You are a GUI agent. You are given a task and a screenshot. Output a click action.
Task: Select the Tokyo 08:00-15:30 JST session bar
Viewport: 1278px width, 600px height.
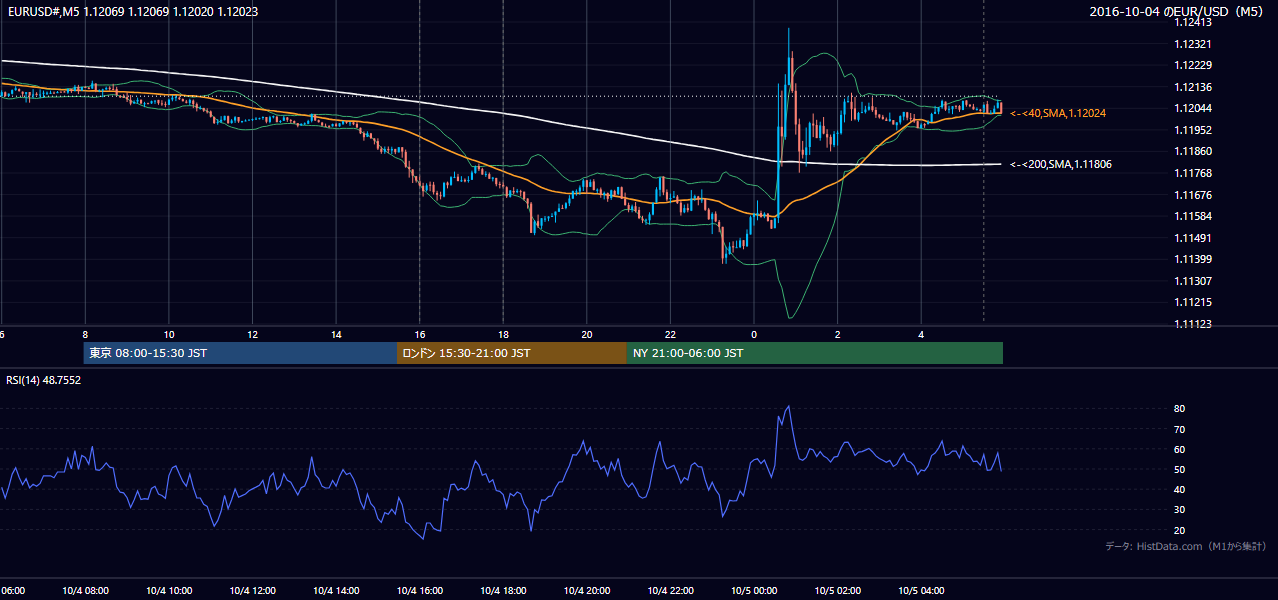tap(240, 353)
